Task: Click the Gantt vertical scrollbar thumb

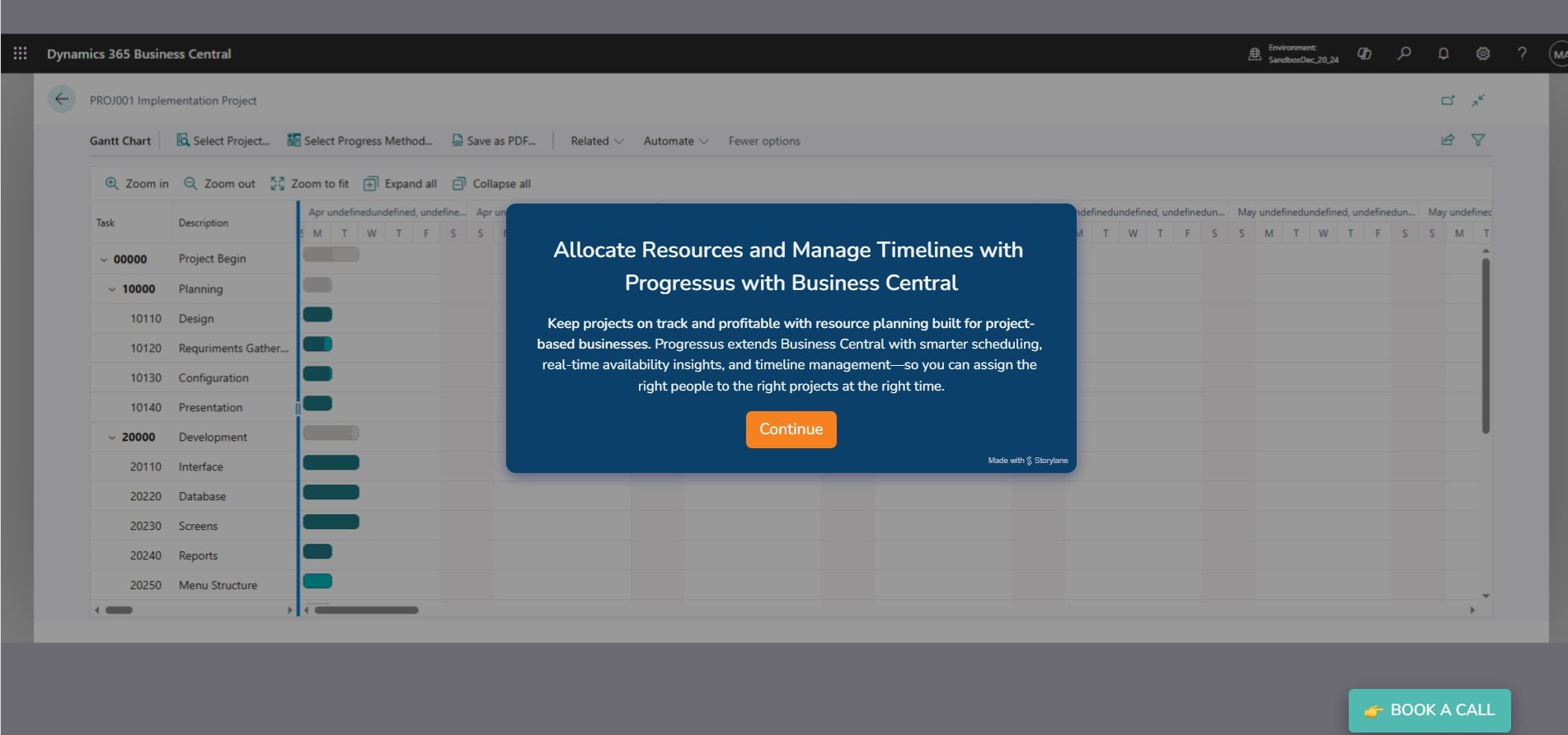Action: (x=1486, y=346)
